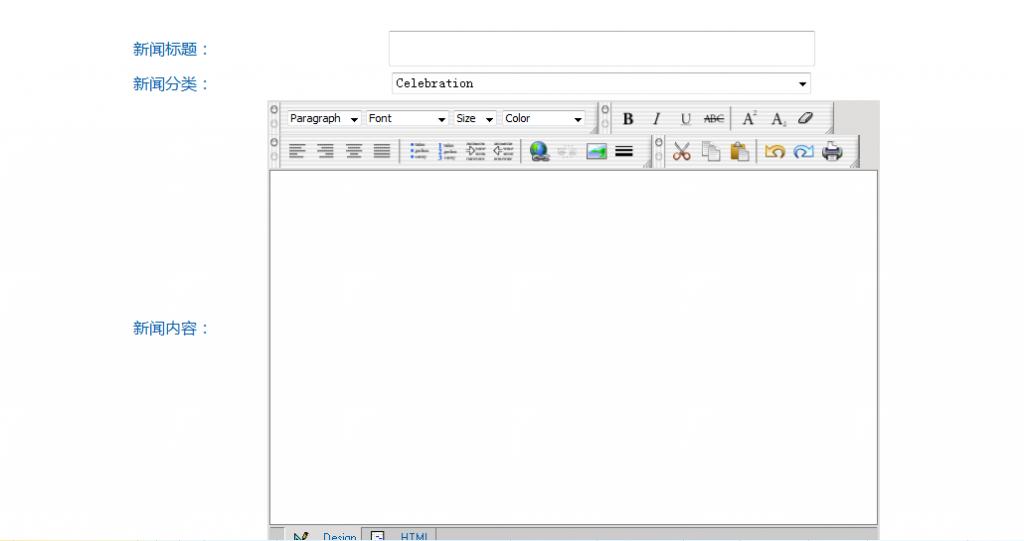Center-align the text
Image resolution: width=1024 pixels, height=541 pixels.
pos(354,152)
